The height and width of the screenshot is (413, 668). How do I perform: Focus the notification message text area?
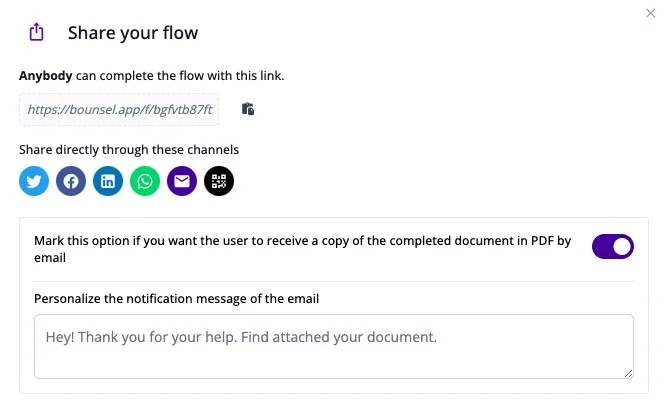click(334, 347)
